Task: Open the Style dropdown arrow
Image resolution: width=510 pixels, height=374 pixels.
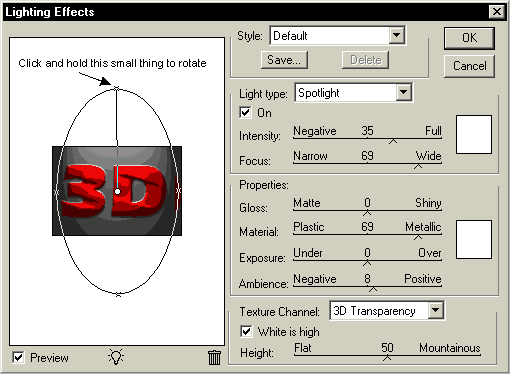Action: [x=397, y=35]
